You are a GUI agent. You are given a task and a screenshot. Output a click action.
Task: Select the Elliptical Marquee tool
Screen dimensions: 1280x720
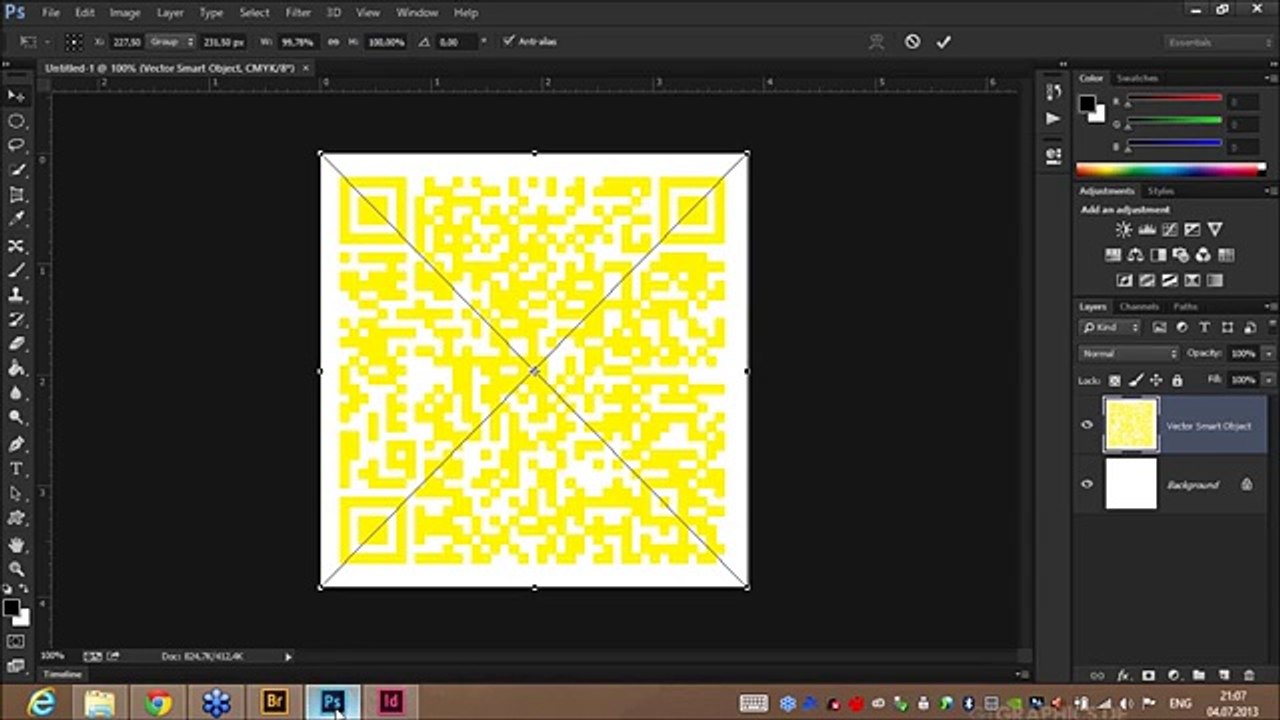(x=16, y=121)
